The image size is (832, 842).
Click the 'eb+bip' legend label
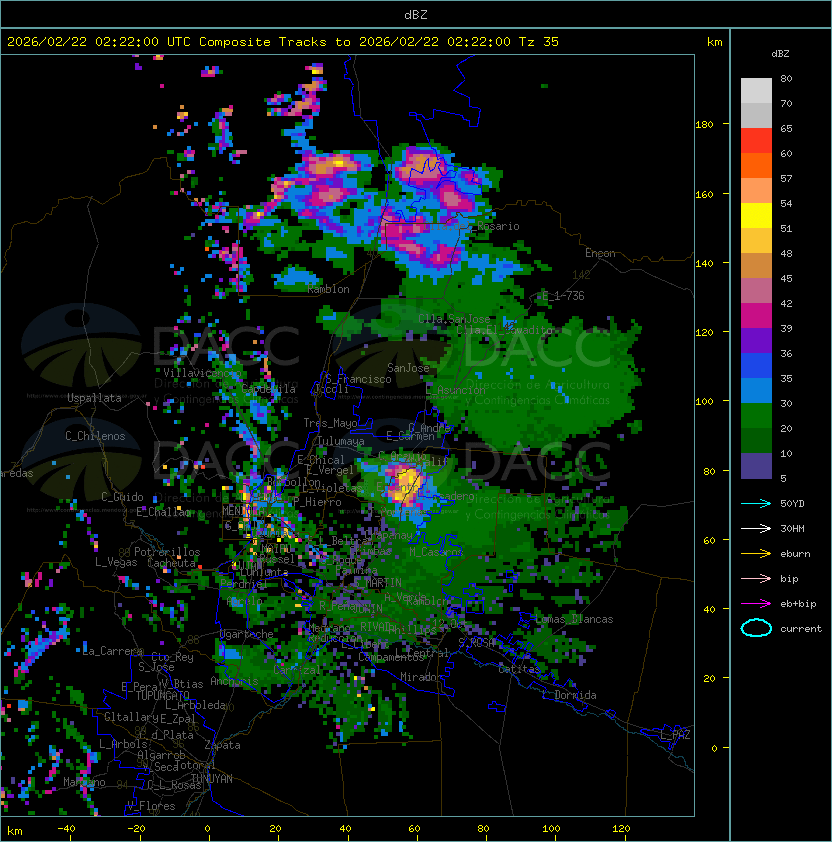798,604
